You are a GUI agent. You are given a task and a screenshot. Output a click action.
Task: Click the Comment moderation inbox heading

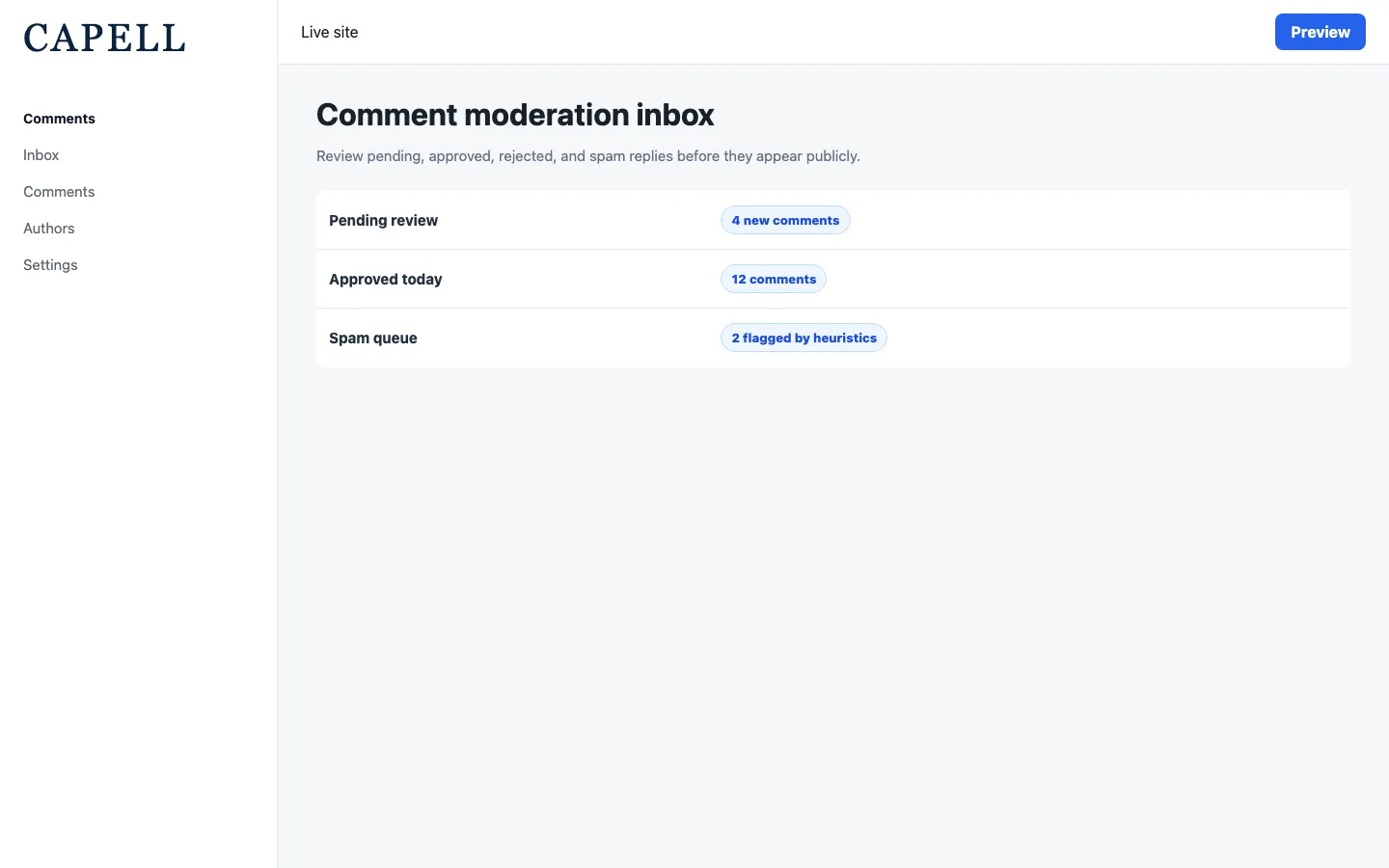(515, 115)
